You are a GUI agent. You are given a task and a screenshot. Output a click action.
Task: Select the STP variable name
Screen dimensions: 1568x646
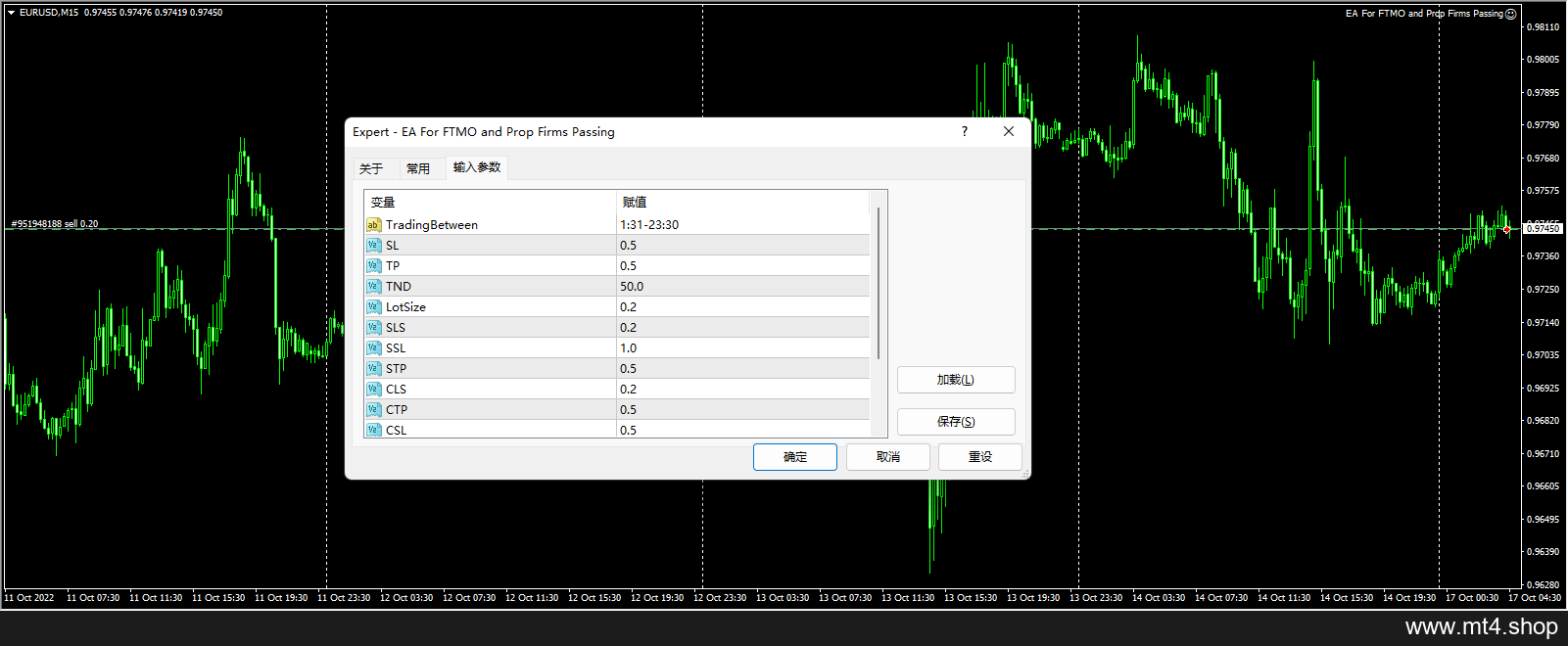pyautogui.click(x=396, y=369)
